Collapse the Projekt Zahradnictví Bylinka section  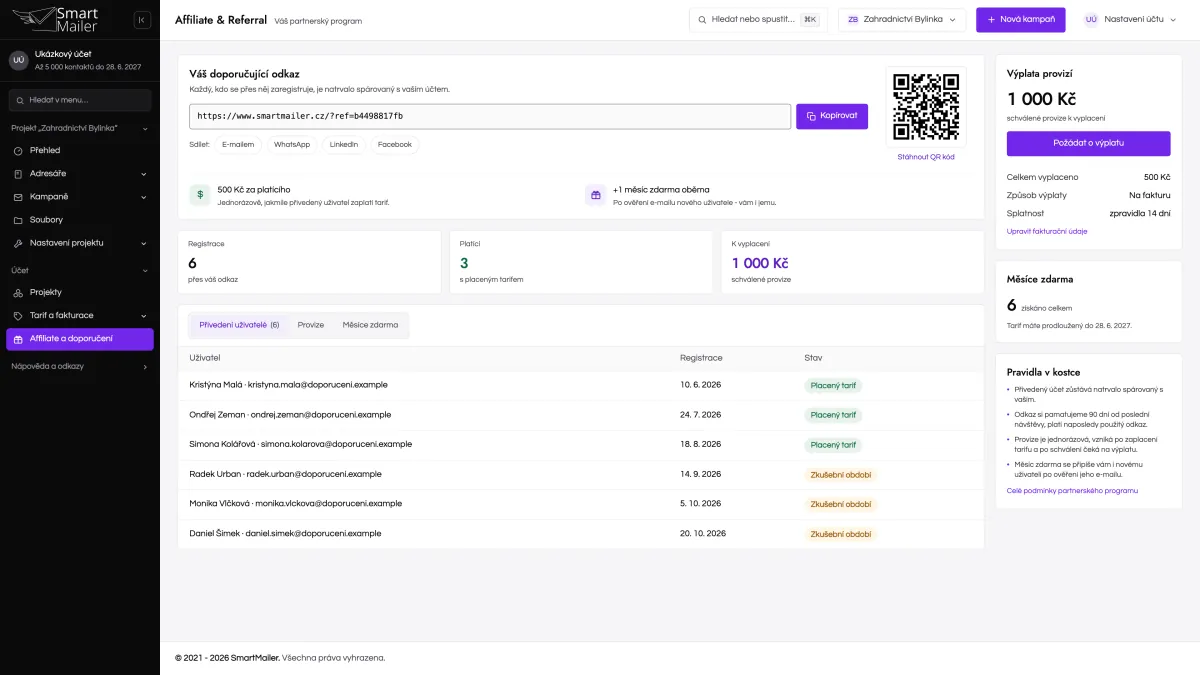click(144, 128)
